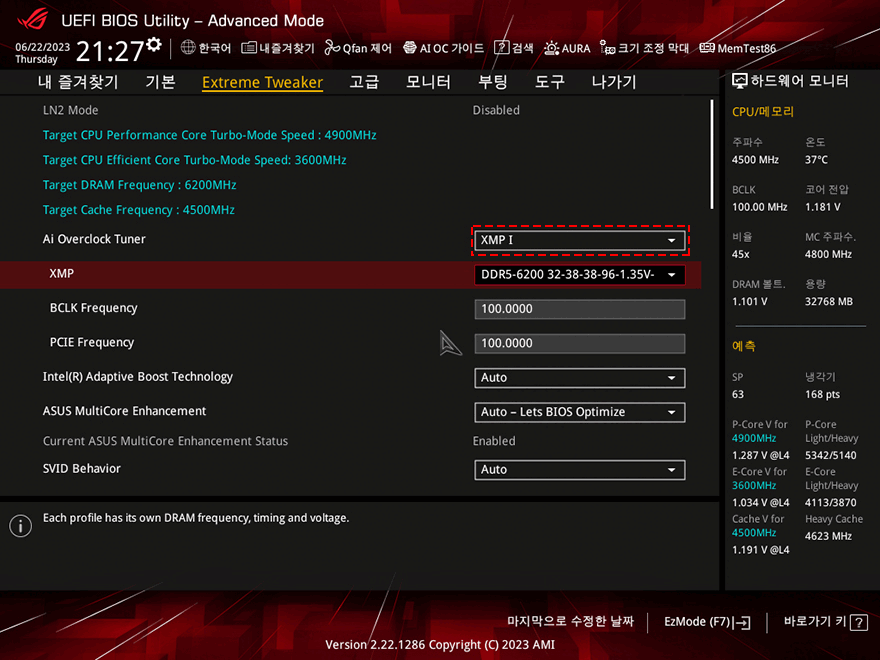
Task: Open the Qfan control fan icon
Action: point(332,48)
